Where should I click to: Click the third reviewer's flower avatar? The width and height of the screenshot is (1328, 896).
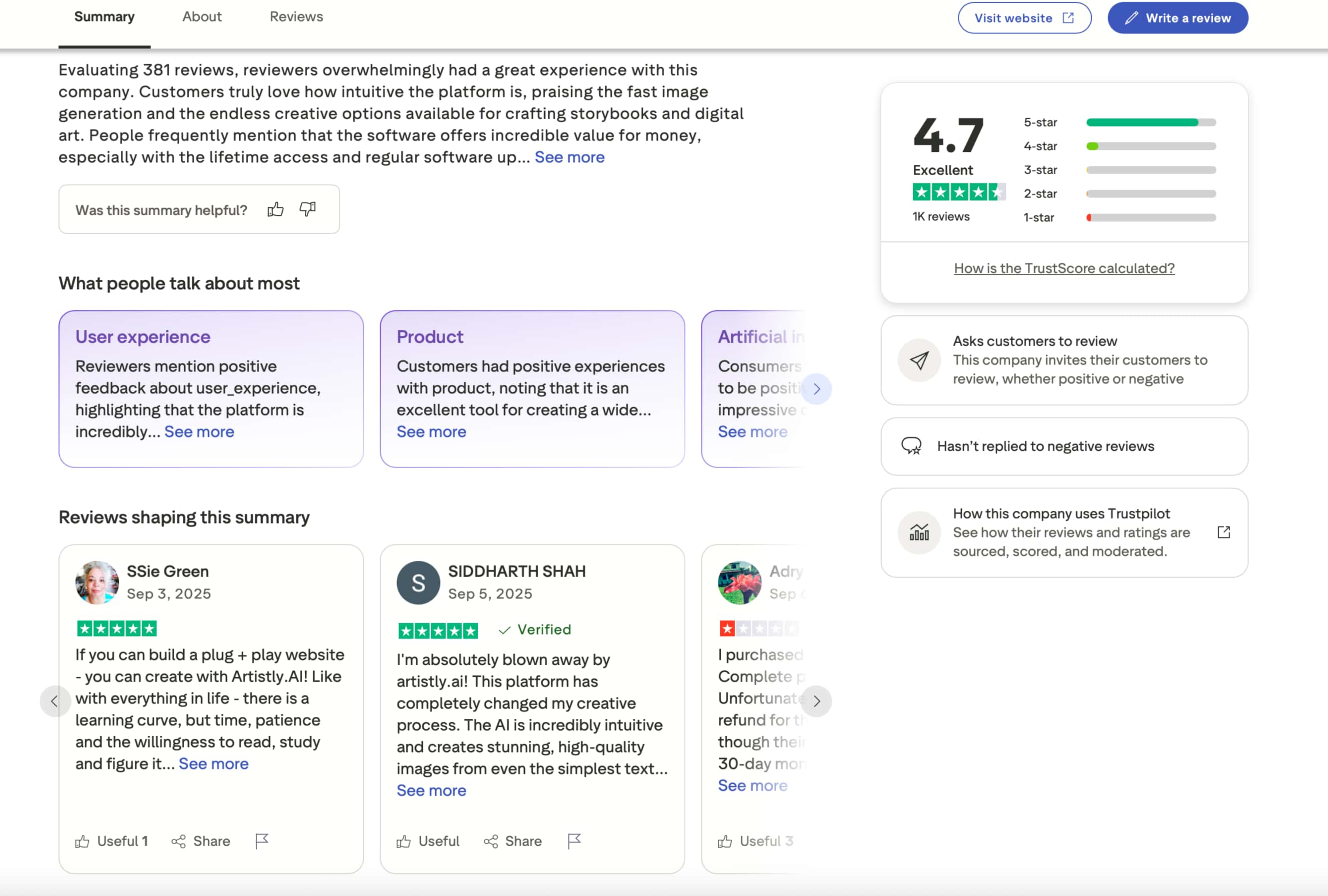[x=739, y=582]
